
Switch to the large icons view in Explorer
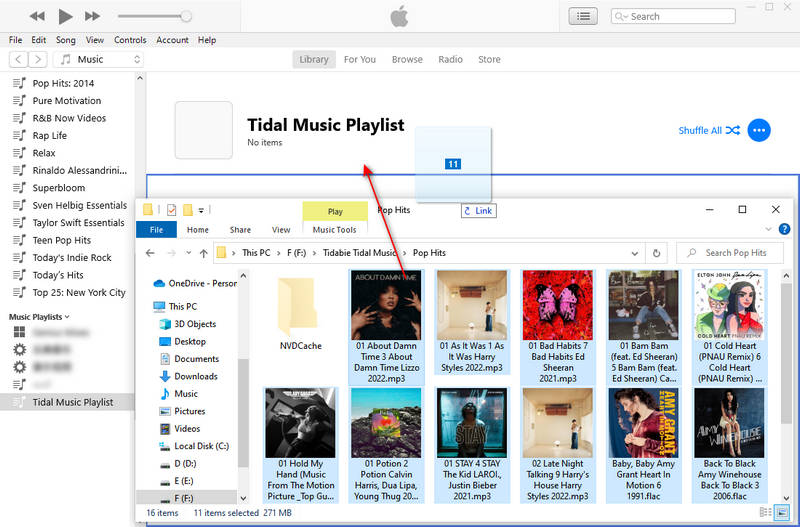pyautogui.click(x=782, y=512)
